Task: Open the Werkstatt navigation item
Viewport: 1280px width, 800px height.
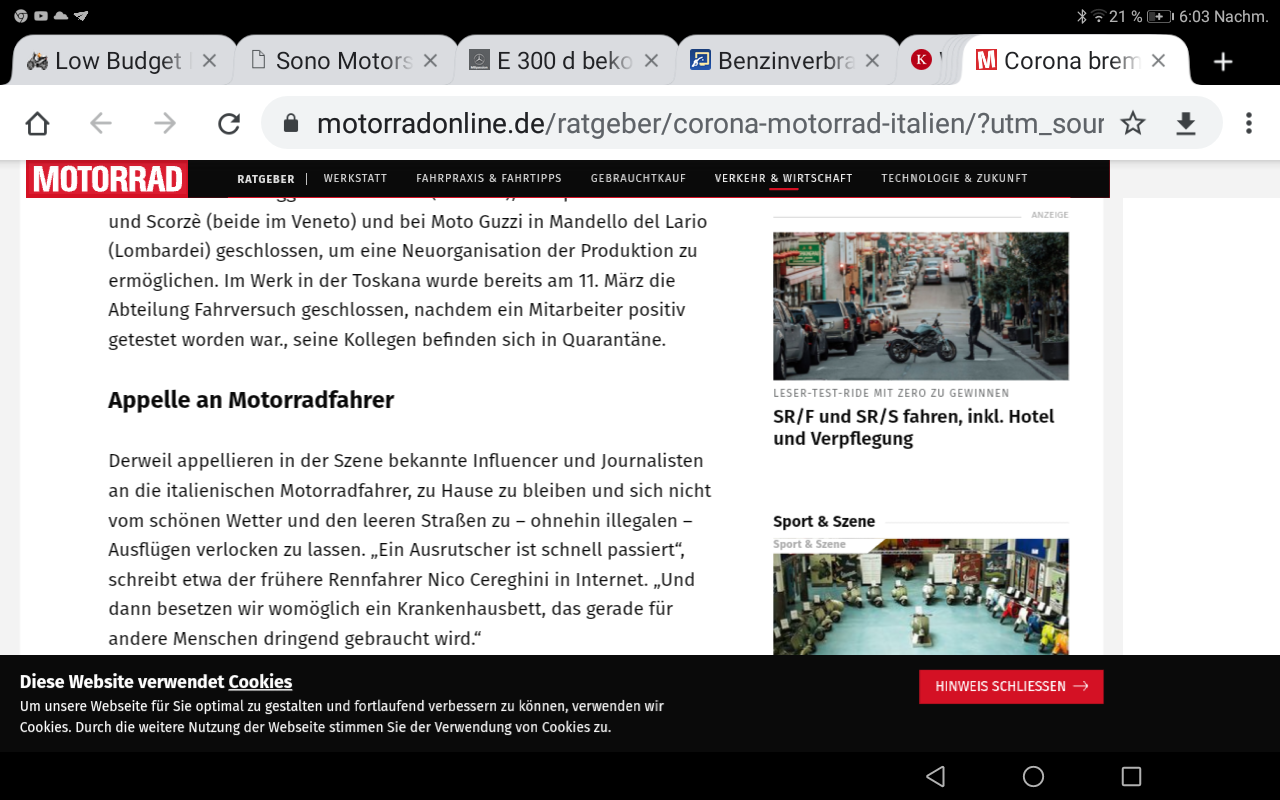Action: (x=355, y=178)
